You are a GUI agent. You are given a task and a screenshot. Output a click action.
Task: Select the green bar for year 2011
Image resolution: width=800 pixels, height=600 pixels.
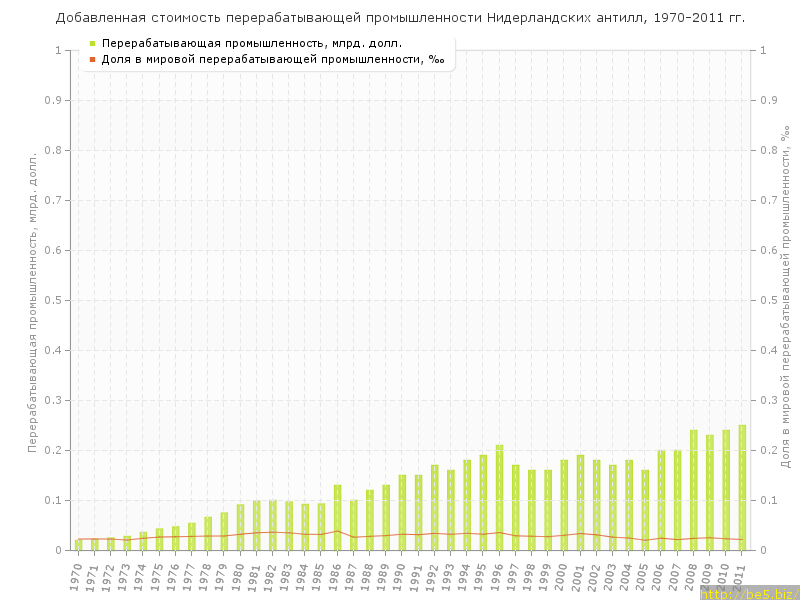(742, 488)
